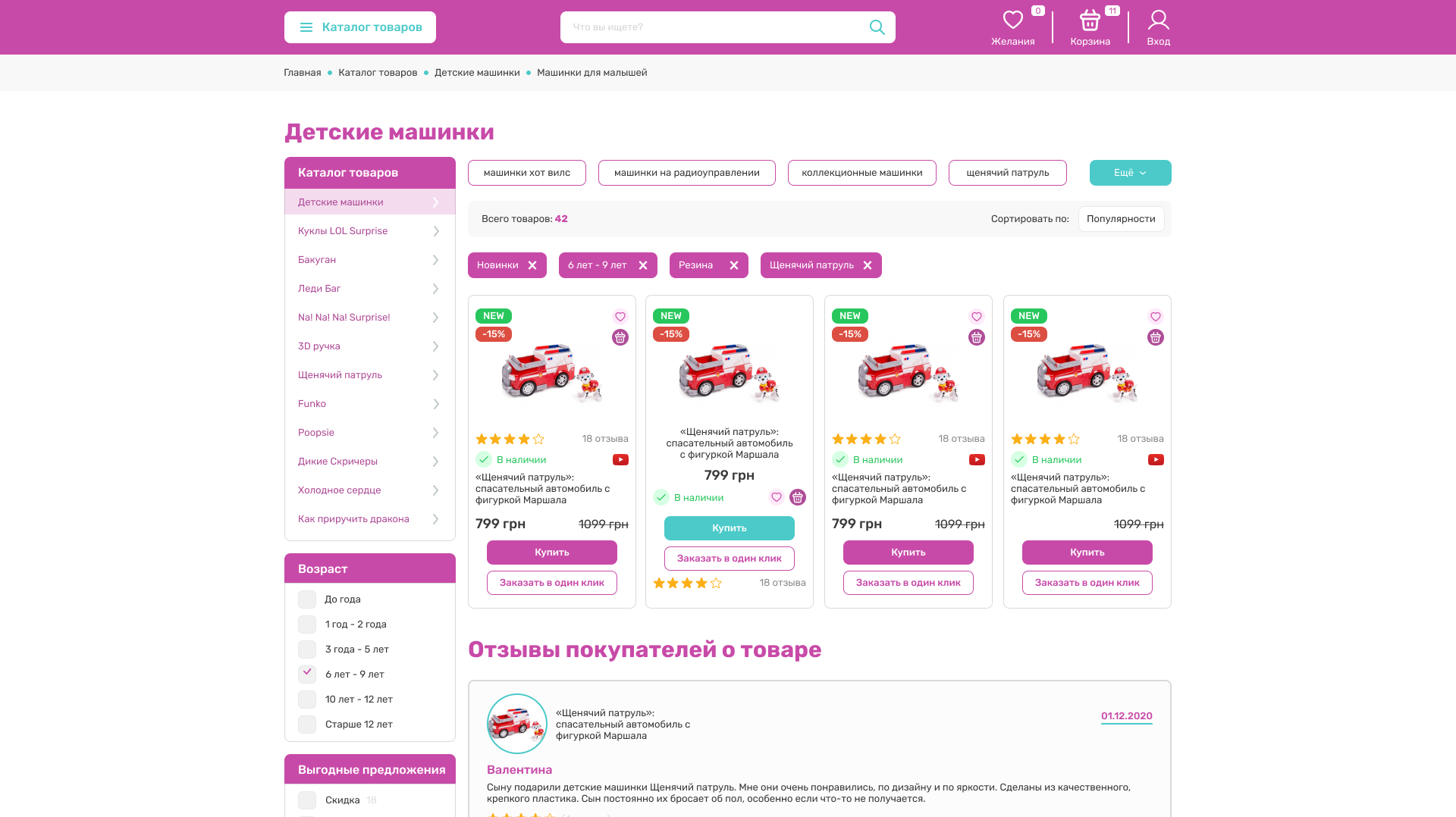Remove the Резина filter tag
The width and height of the screenshot is (1456, 817).
(x=733, y=265)
